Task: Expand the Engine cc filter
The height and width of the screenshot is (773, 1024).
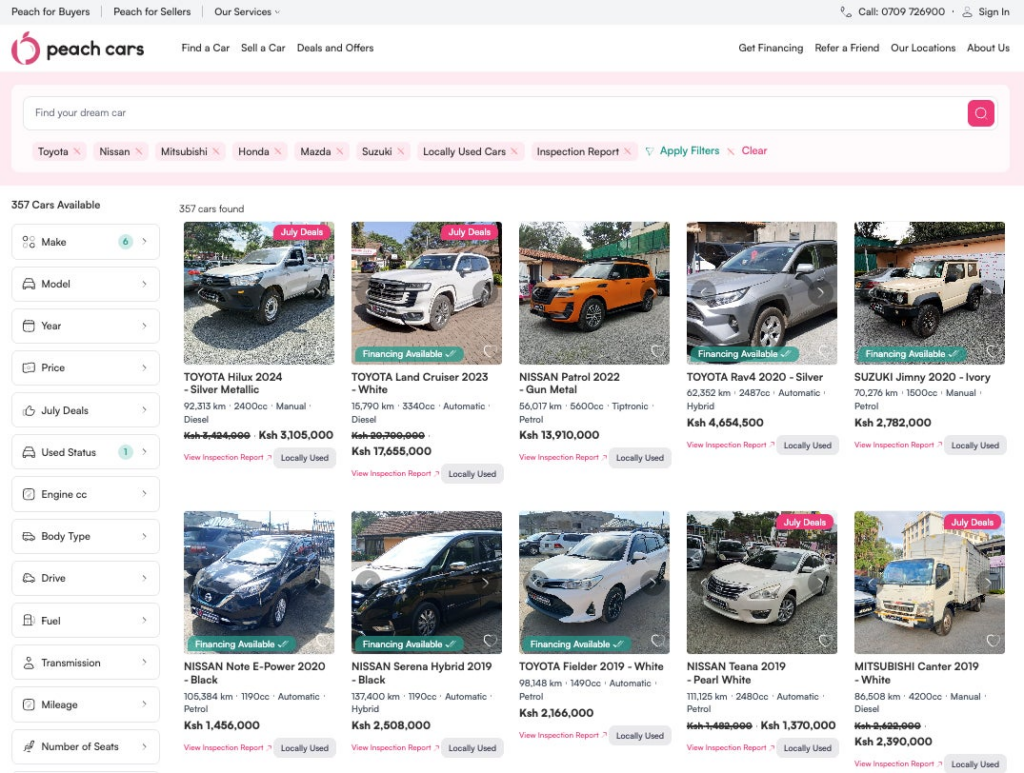Action: (x=86, y=494)
